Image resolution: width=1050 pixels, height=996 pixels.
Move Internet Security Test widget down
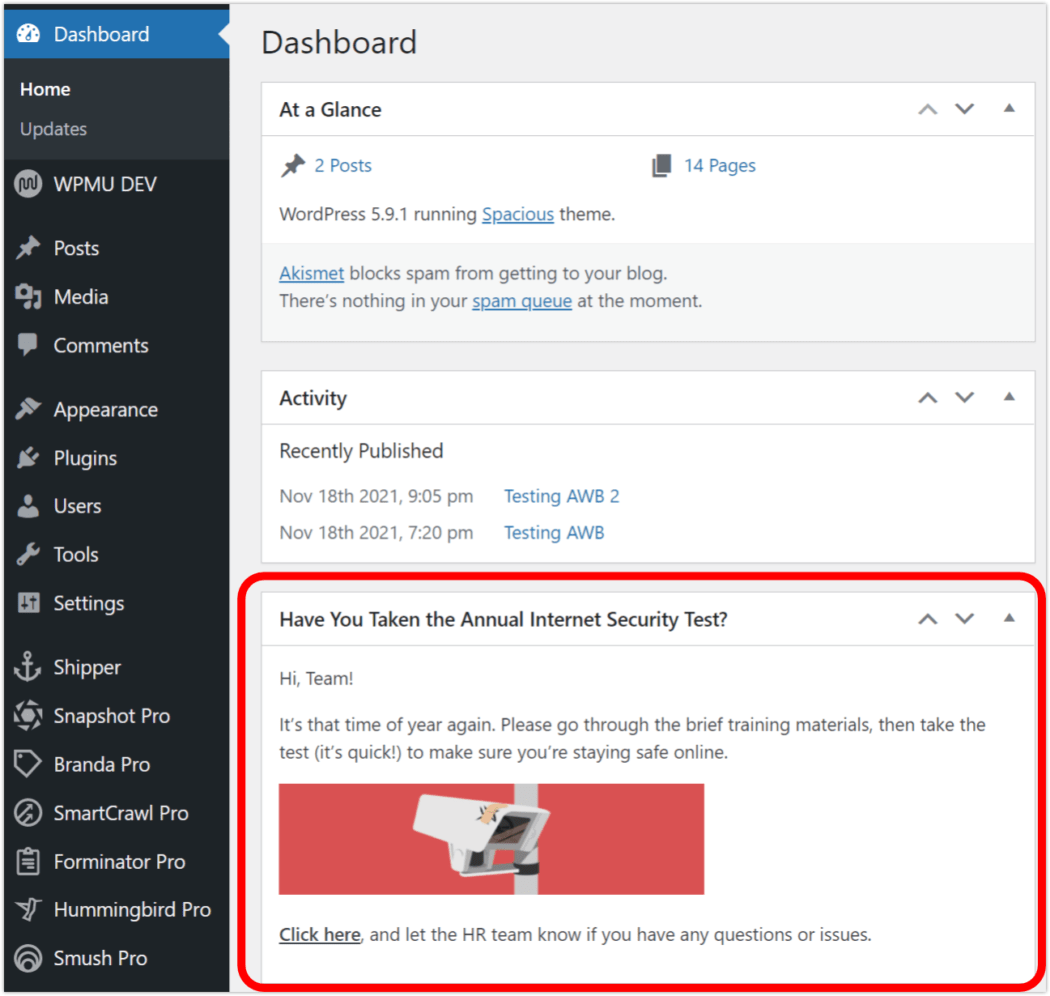pos(964,619)
